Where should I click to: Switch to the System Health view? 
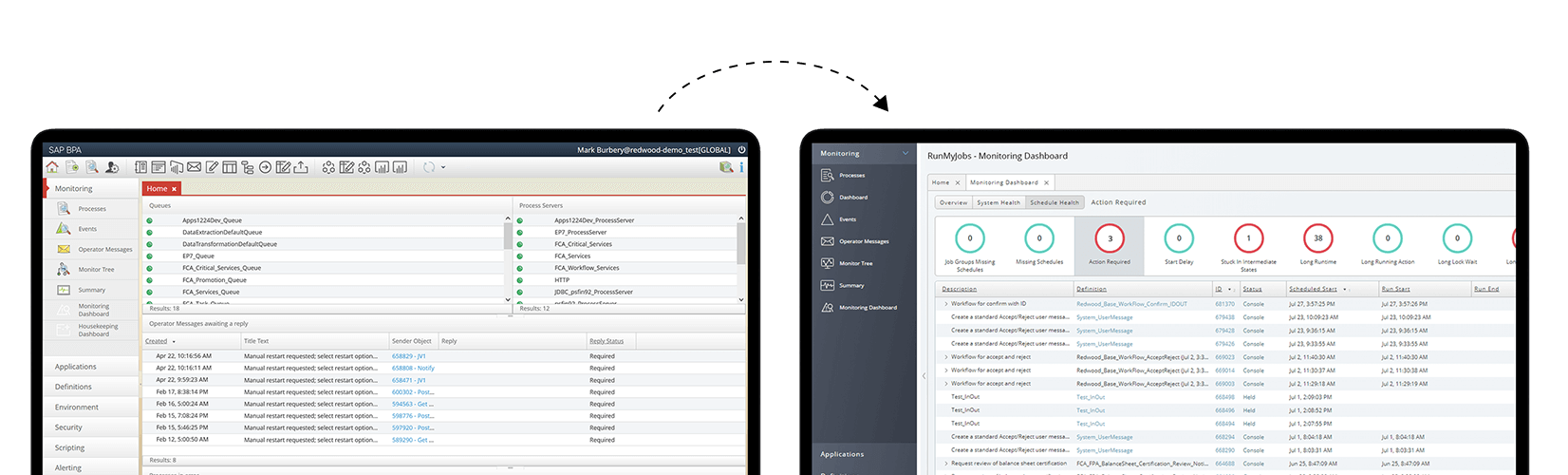(x=999, y=202)
